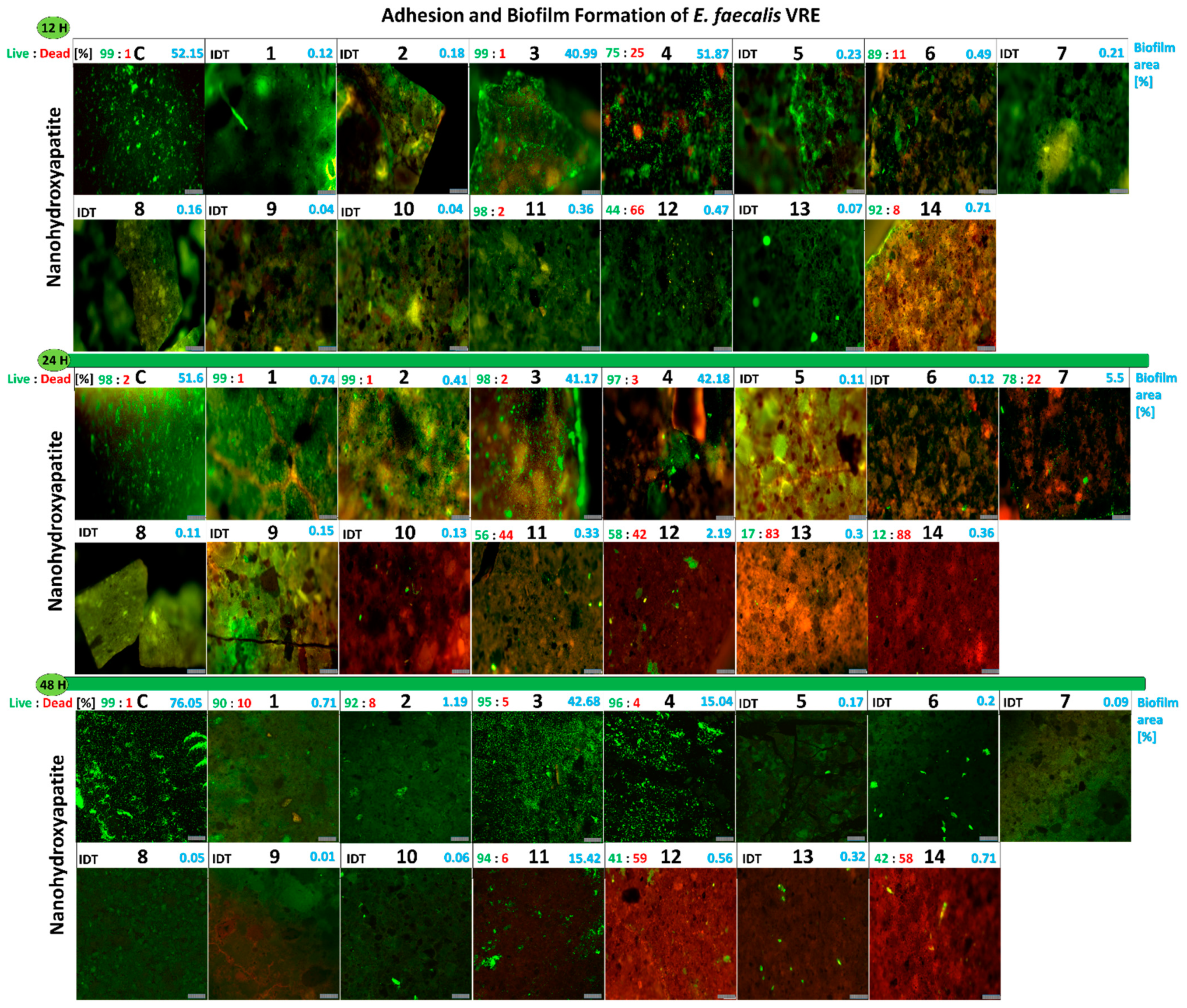The width and height of the screenshot is (1187, 1008).
Task: Click the green 12 H time badge
Action: click(53, 28)
